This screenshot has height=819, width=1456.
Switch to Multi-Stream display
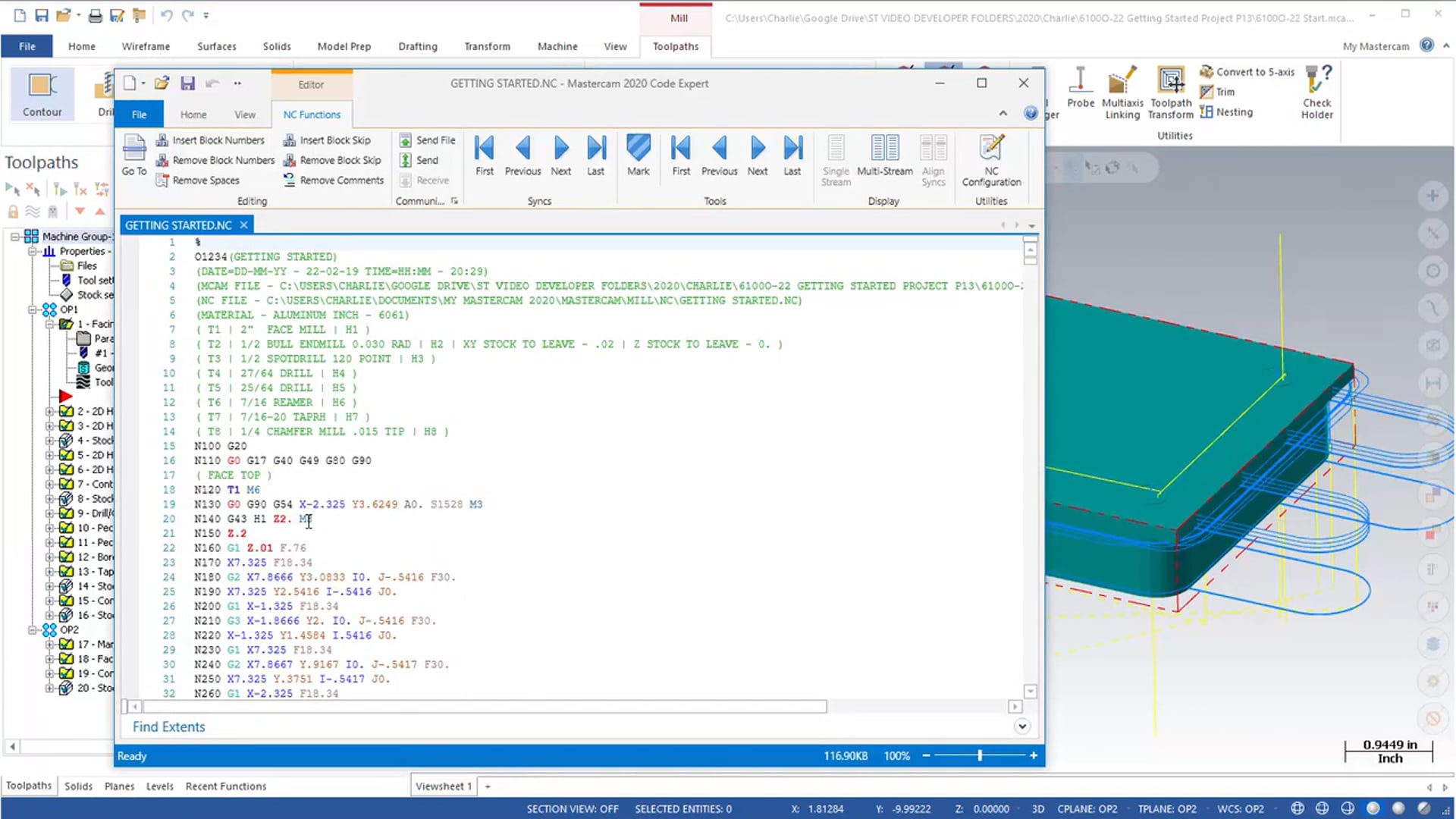(x=885, y=155)
